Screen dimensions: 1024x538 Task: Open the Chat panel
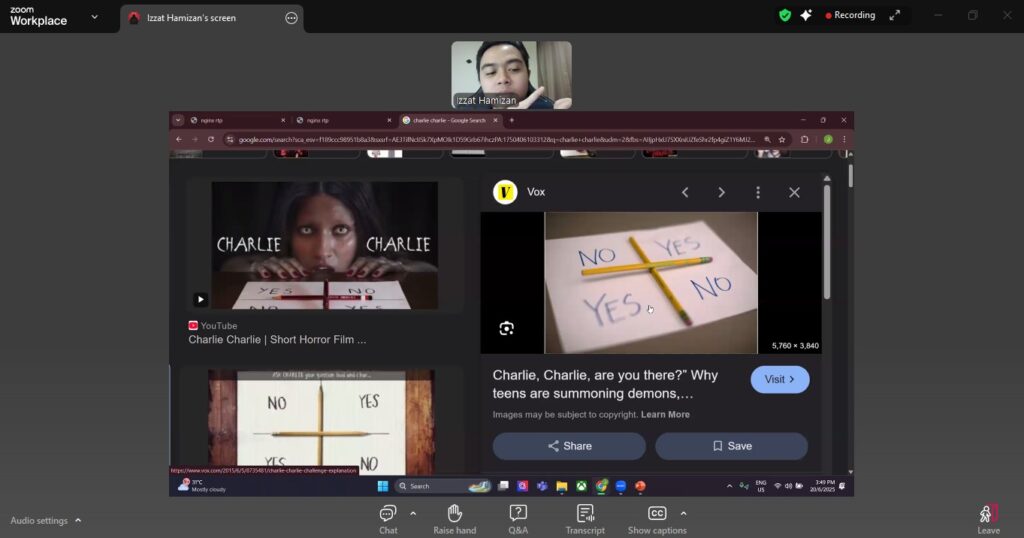tap(388, 520)
